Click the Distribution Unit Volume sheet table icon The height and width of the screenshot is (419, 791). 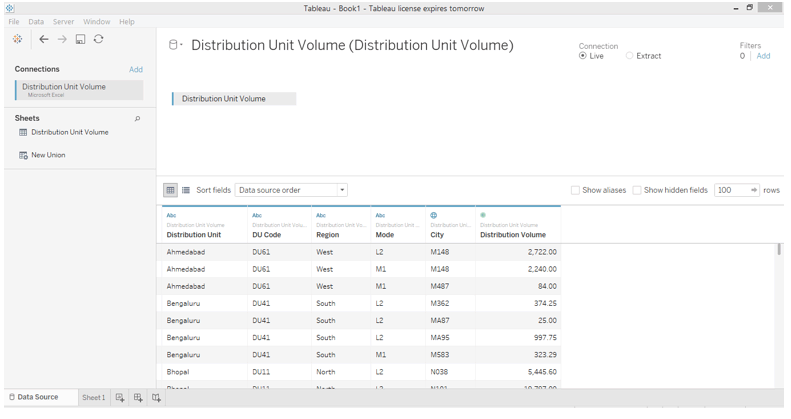click(x=23, y=132)
